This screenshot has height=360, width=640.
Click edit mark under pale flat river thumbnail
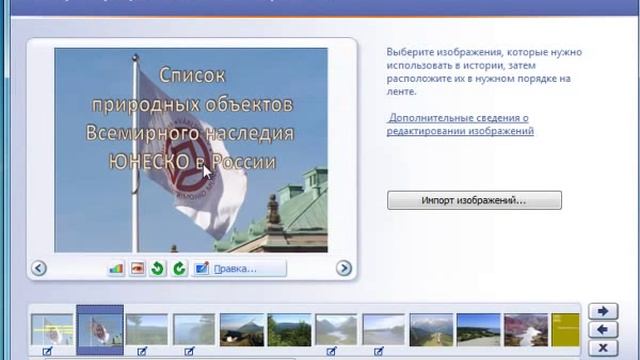pos(379,351)
